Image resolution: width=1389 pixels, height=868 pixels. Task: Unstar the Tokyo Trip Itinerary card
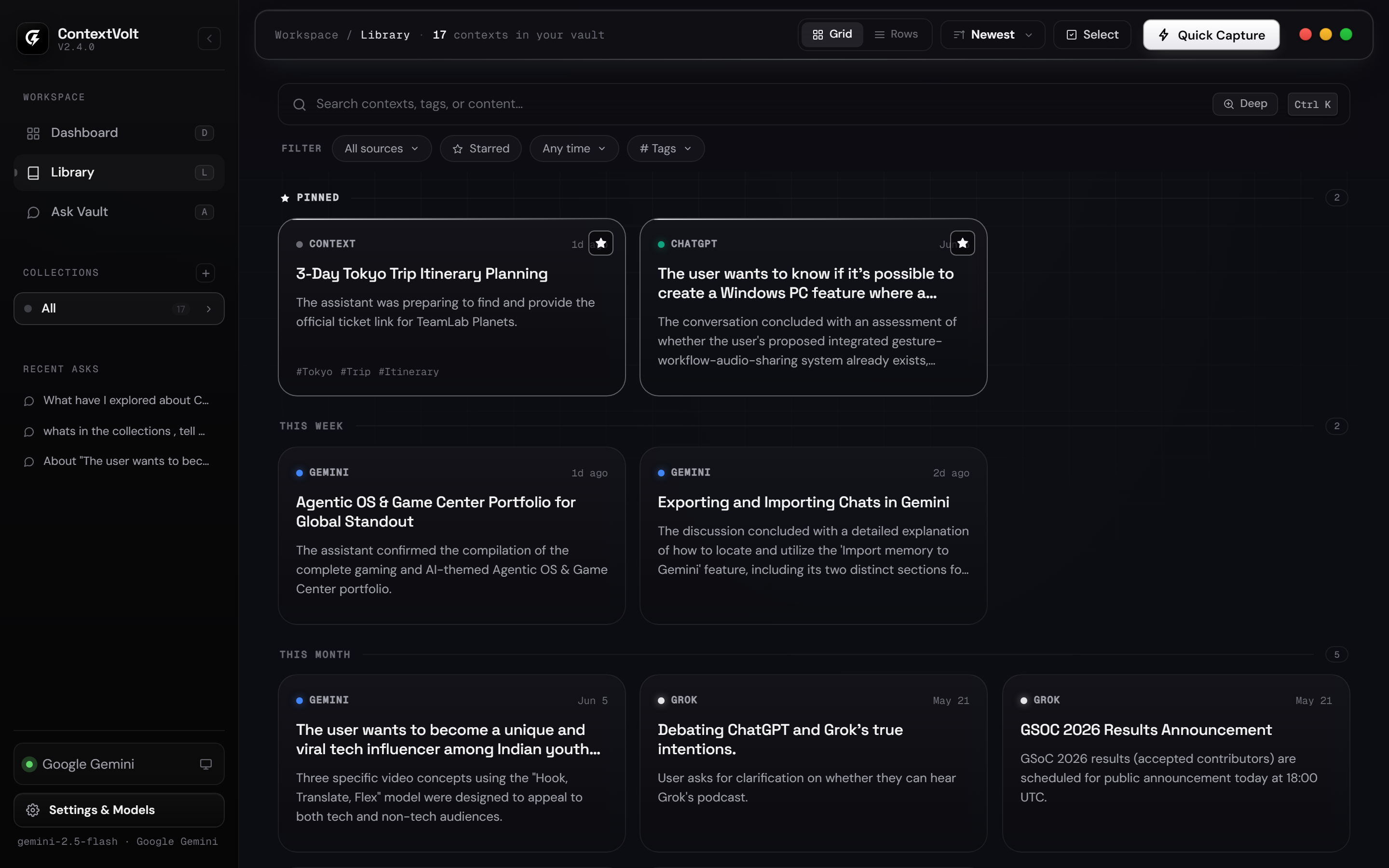pyautogui.click(x=600, y=244)
